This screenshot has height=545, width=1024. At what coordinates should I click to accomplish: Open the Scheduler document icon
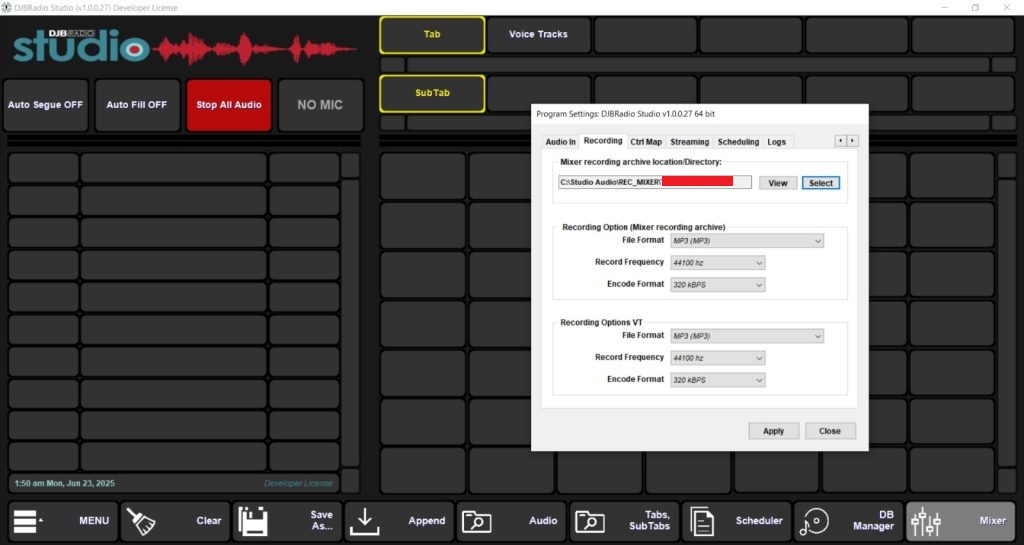pyautogui.click(x=703, y=521)
